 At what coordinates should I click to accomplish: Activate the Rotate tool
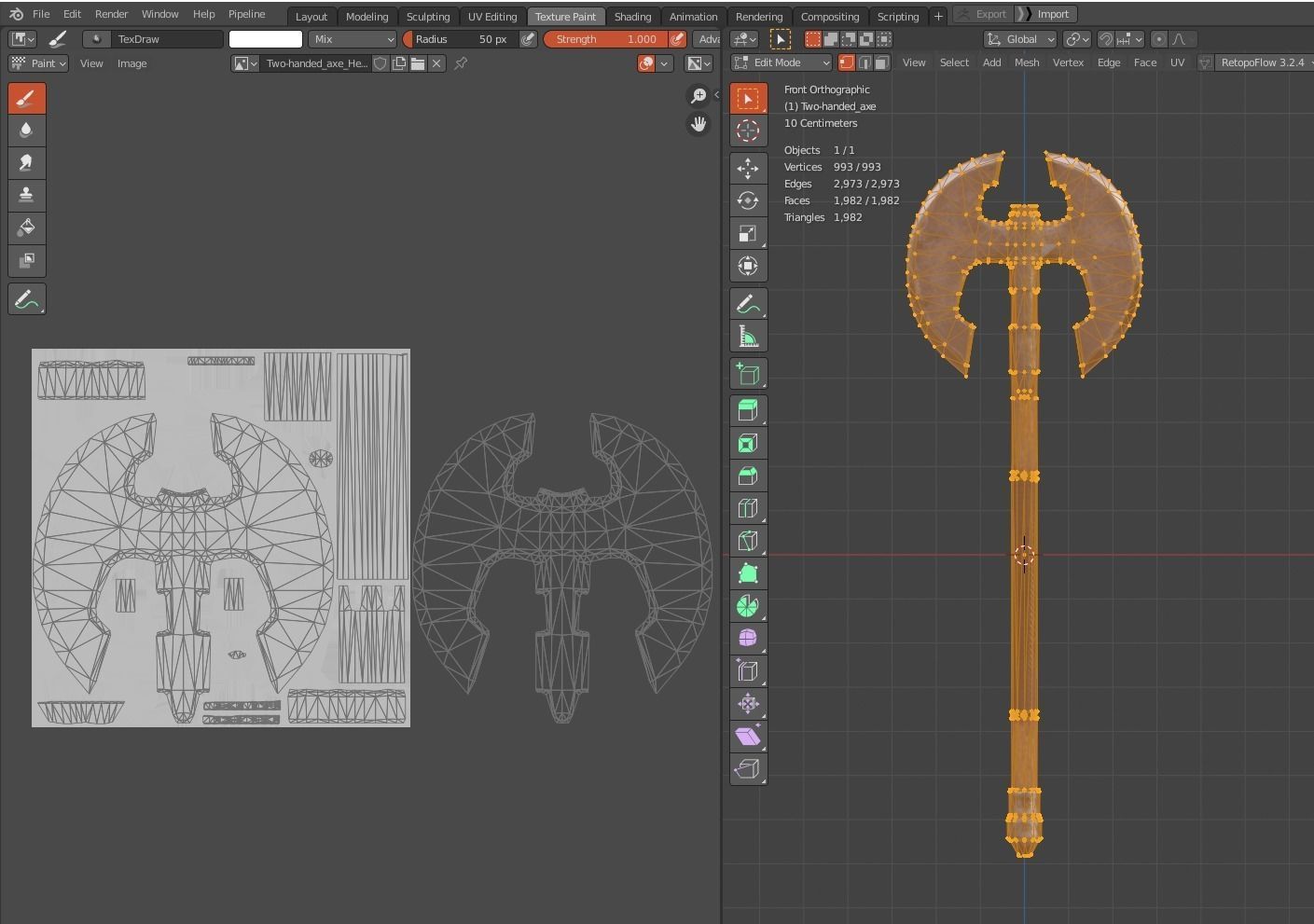coord(748,201)
